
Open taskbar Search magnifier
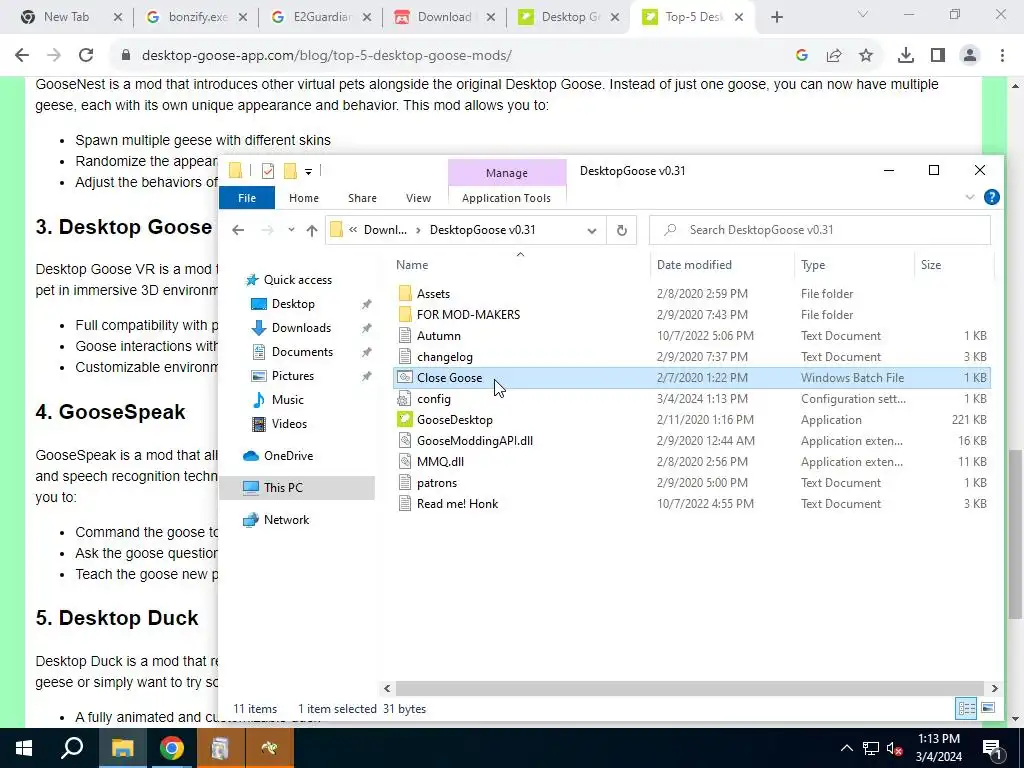[x=72, y=748]
